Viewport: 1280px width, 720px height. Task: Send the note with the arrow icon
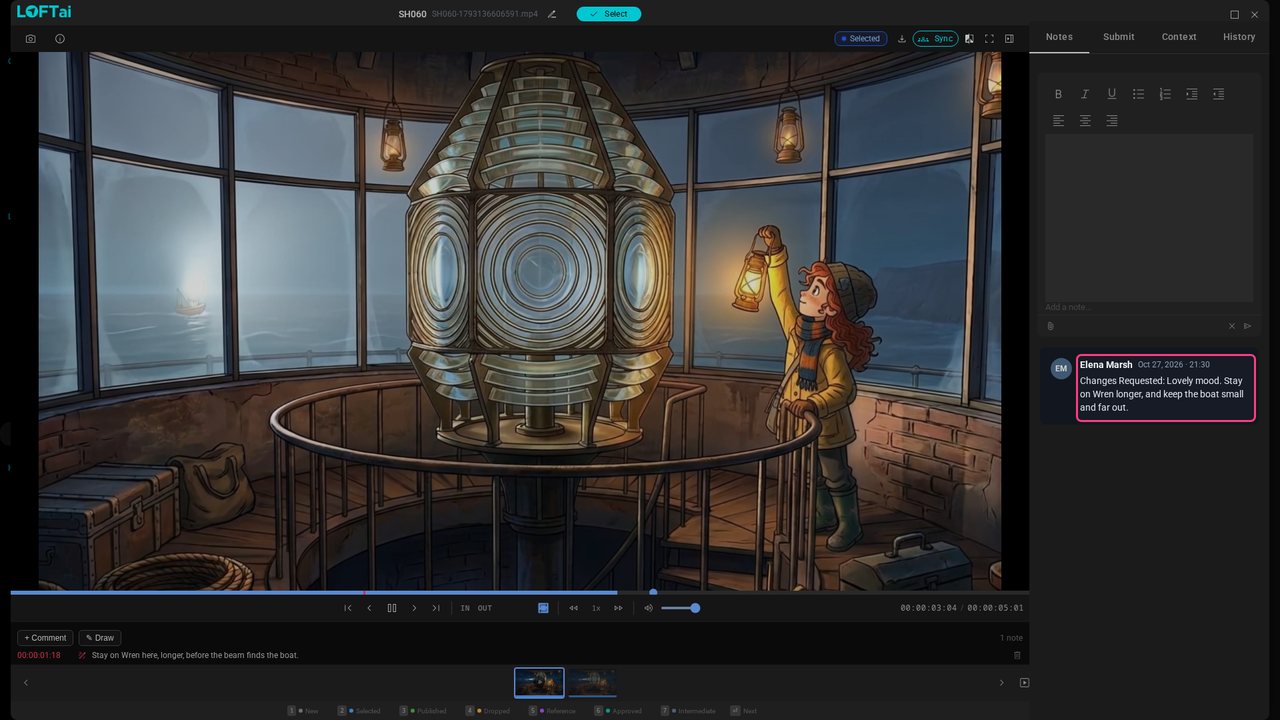(x=1247, y=326)
